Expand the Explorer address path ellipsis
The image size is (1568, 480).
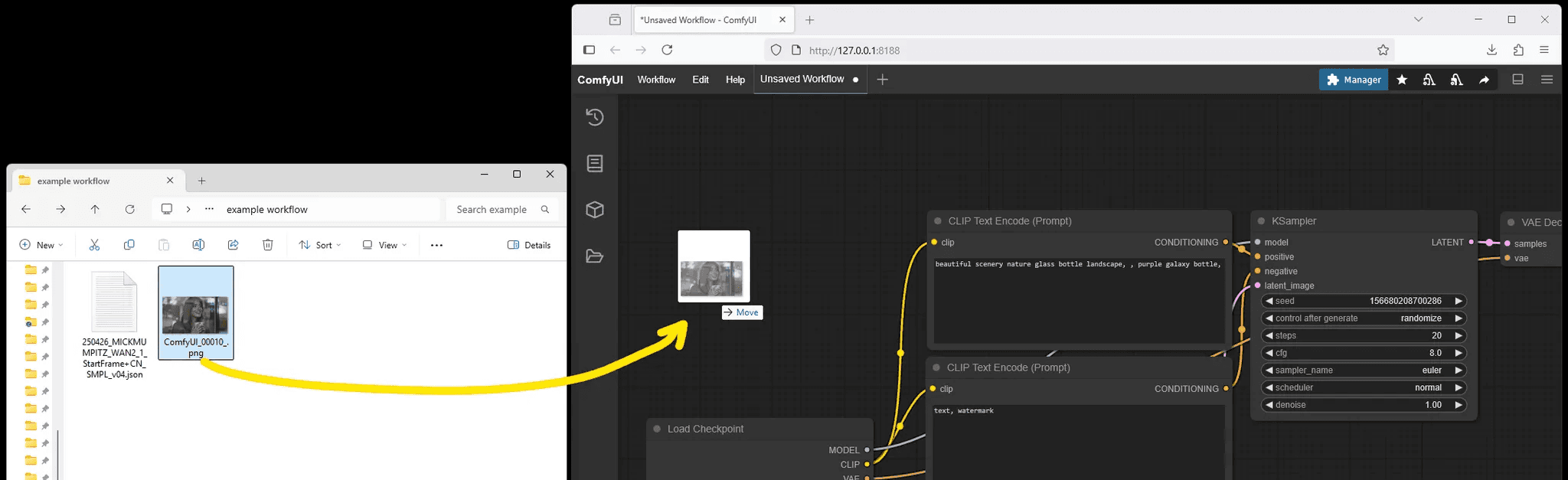coord(209,209)
